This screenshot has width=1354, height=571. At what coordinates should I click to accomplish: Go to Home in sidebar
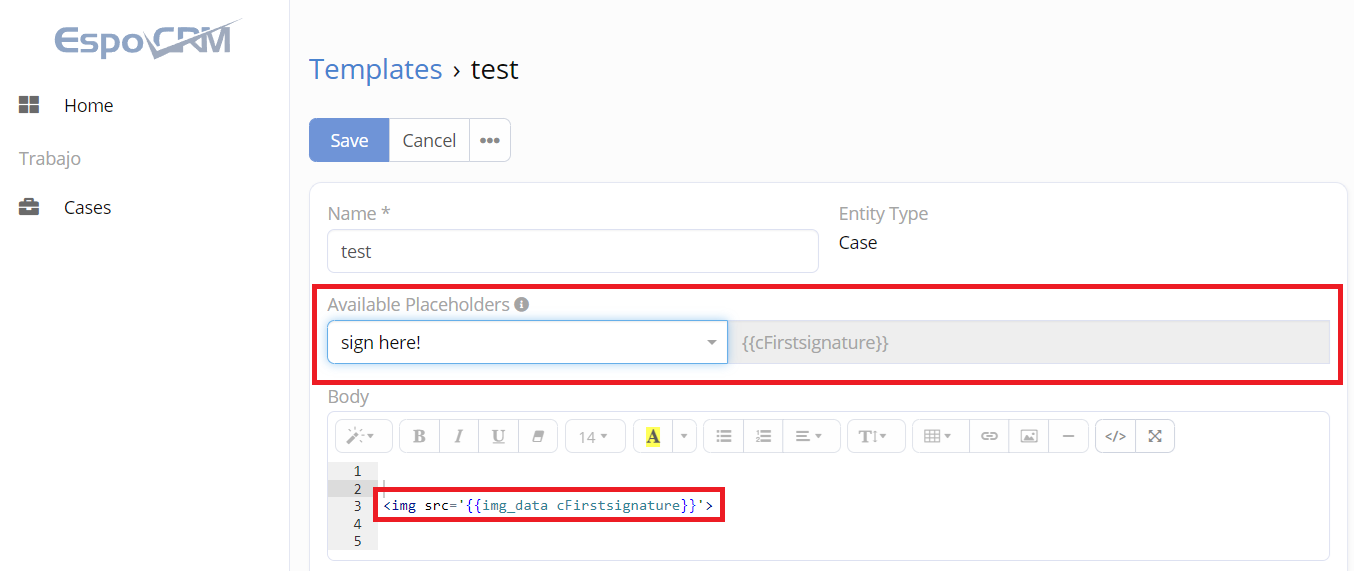88,105
